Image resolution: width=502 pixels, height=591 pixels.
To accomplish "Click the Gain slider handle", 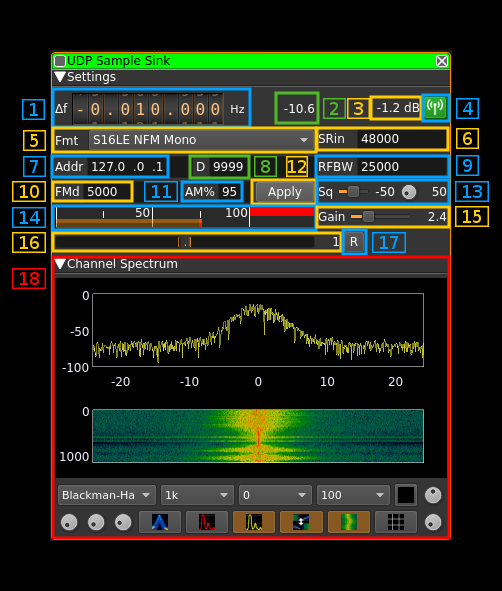I will [368, 216].
